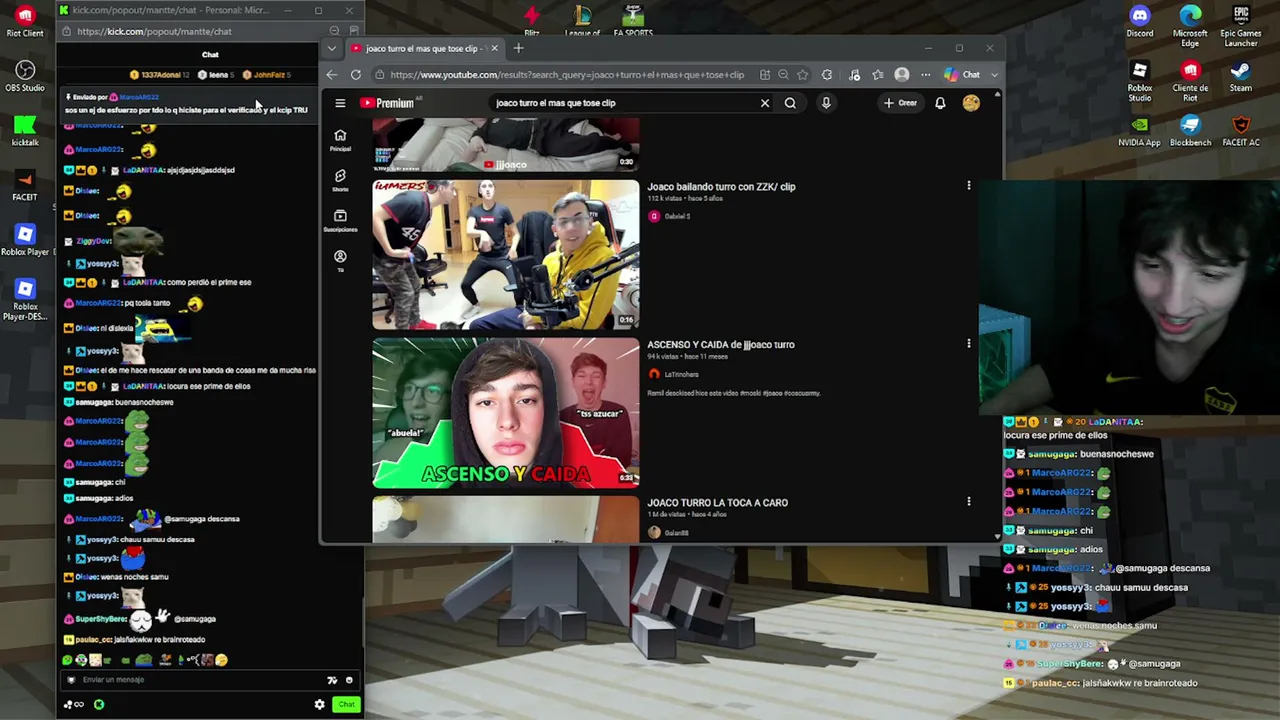Launch OBS Studio from the desktop
The width and height of the screenshot is (1280, 720).
point(25,75)
